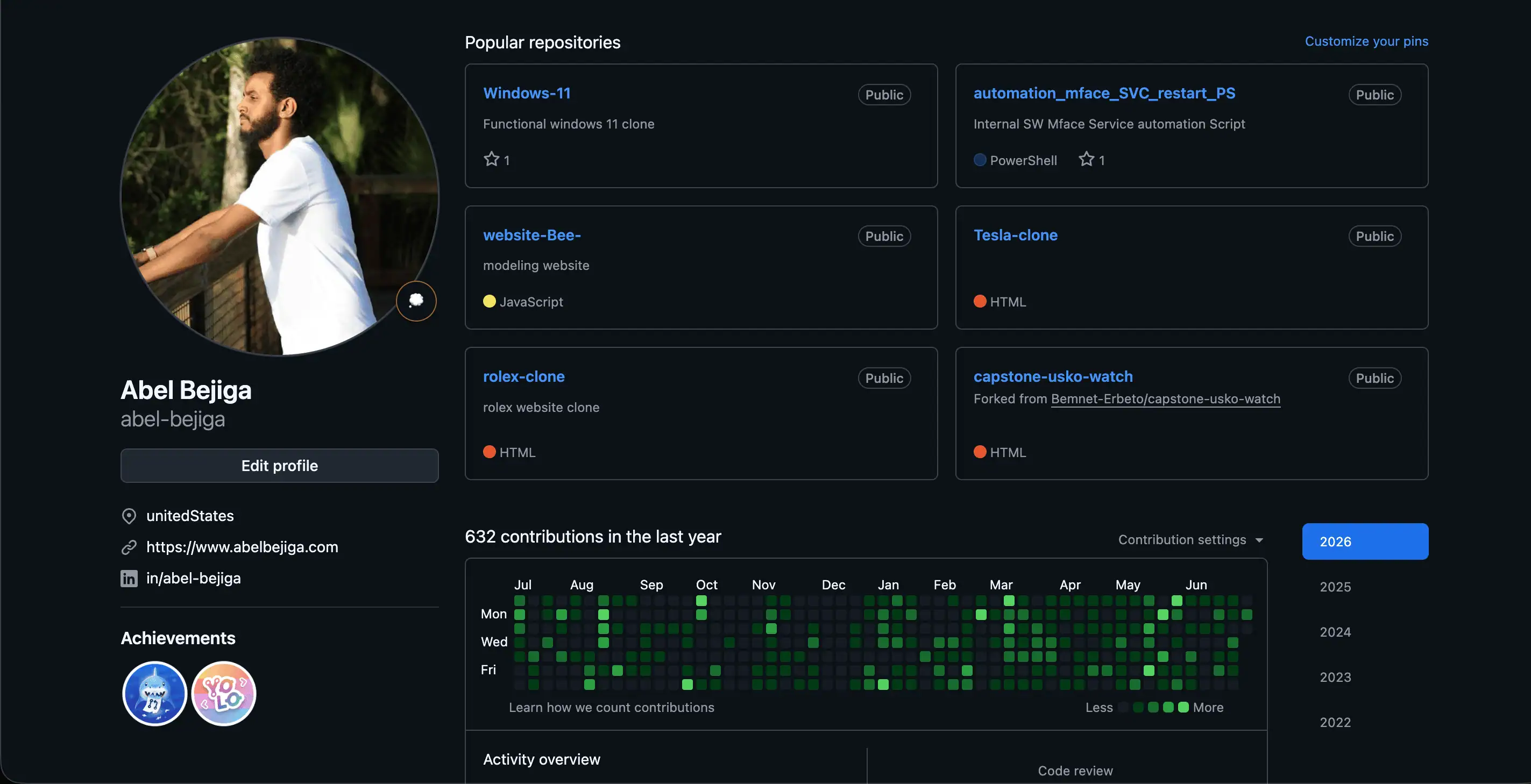Click the "Popular repositories" heading
Viewport: 1531px width, 784px height.
coord(542,42)
